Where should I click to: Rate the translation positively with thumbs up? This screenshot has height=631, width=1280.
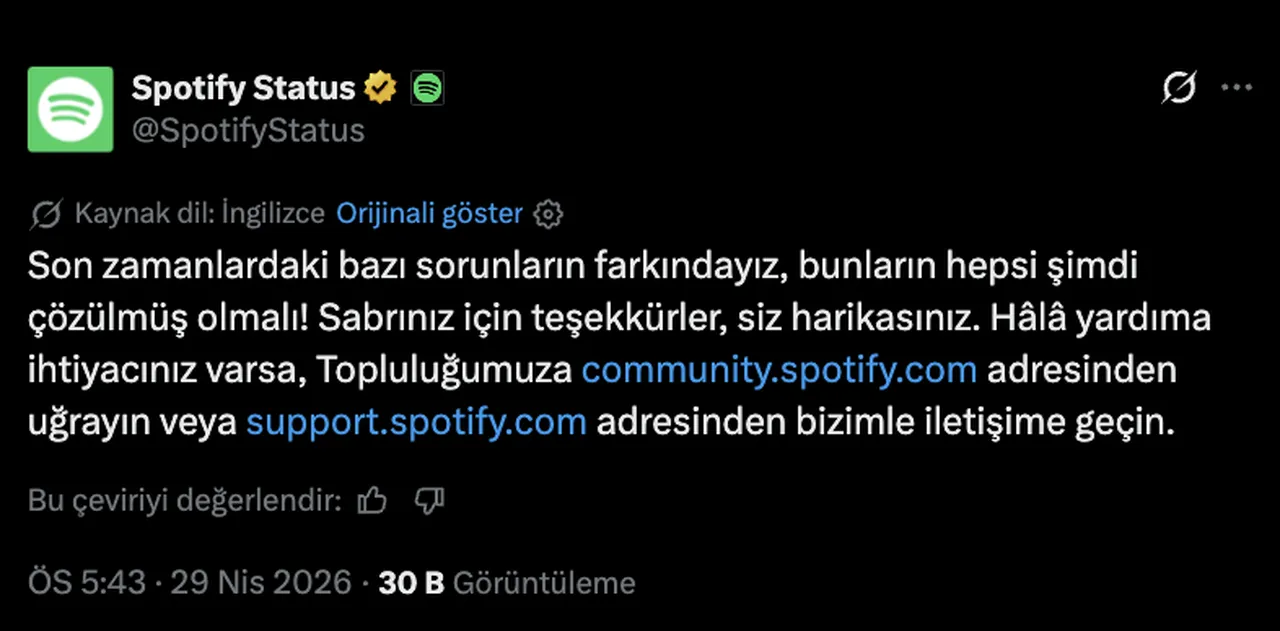click(x=371, y=500)
